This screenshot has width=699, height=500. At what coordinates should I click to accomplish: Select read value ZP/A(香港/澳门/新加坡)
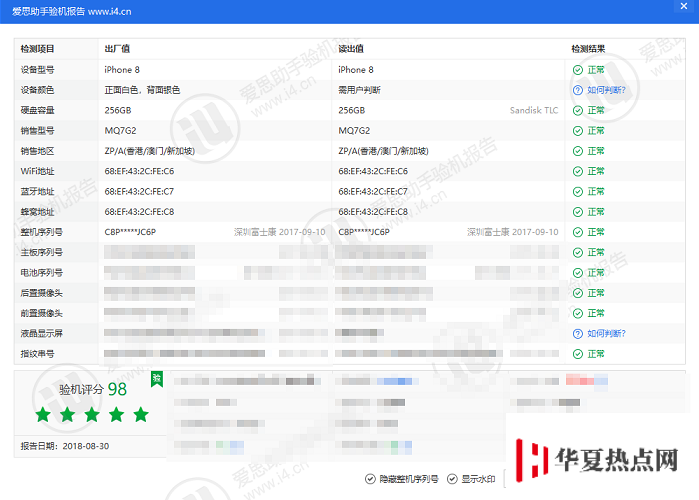tap(383, 151)
